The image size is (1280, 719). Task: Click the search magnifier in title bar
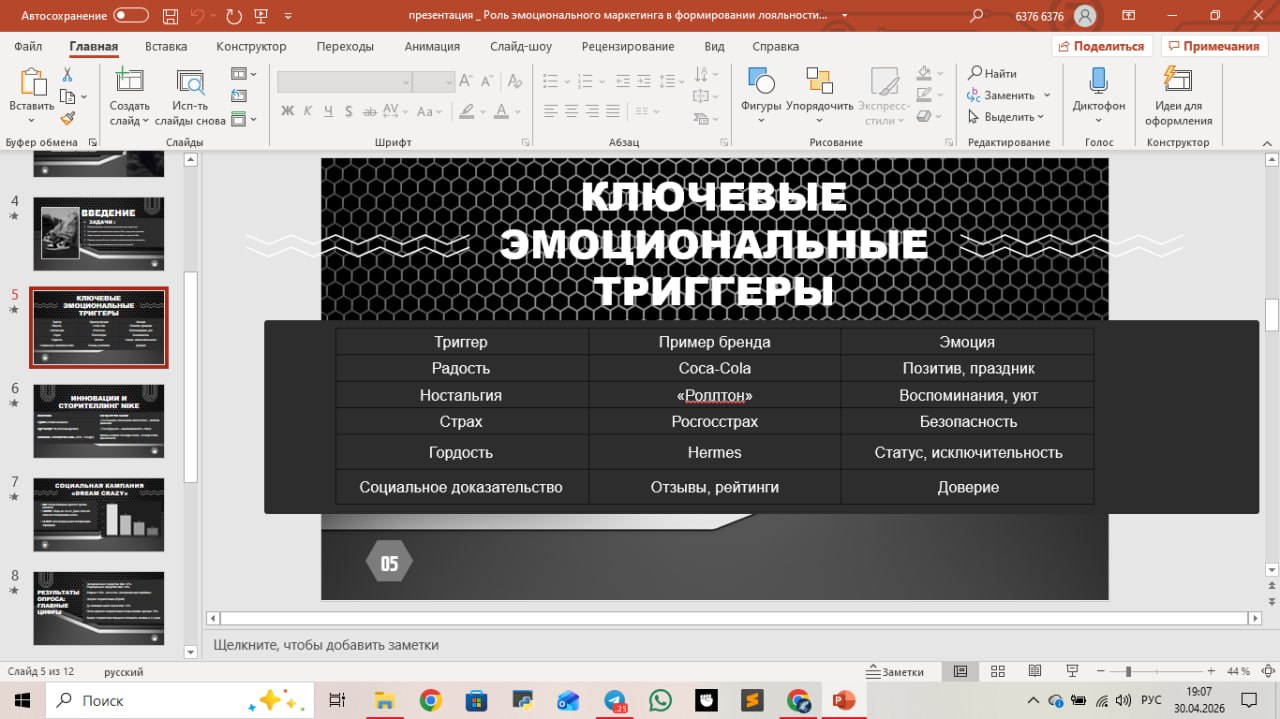pyautogui.click(x=977, y=16)
